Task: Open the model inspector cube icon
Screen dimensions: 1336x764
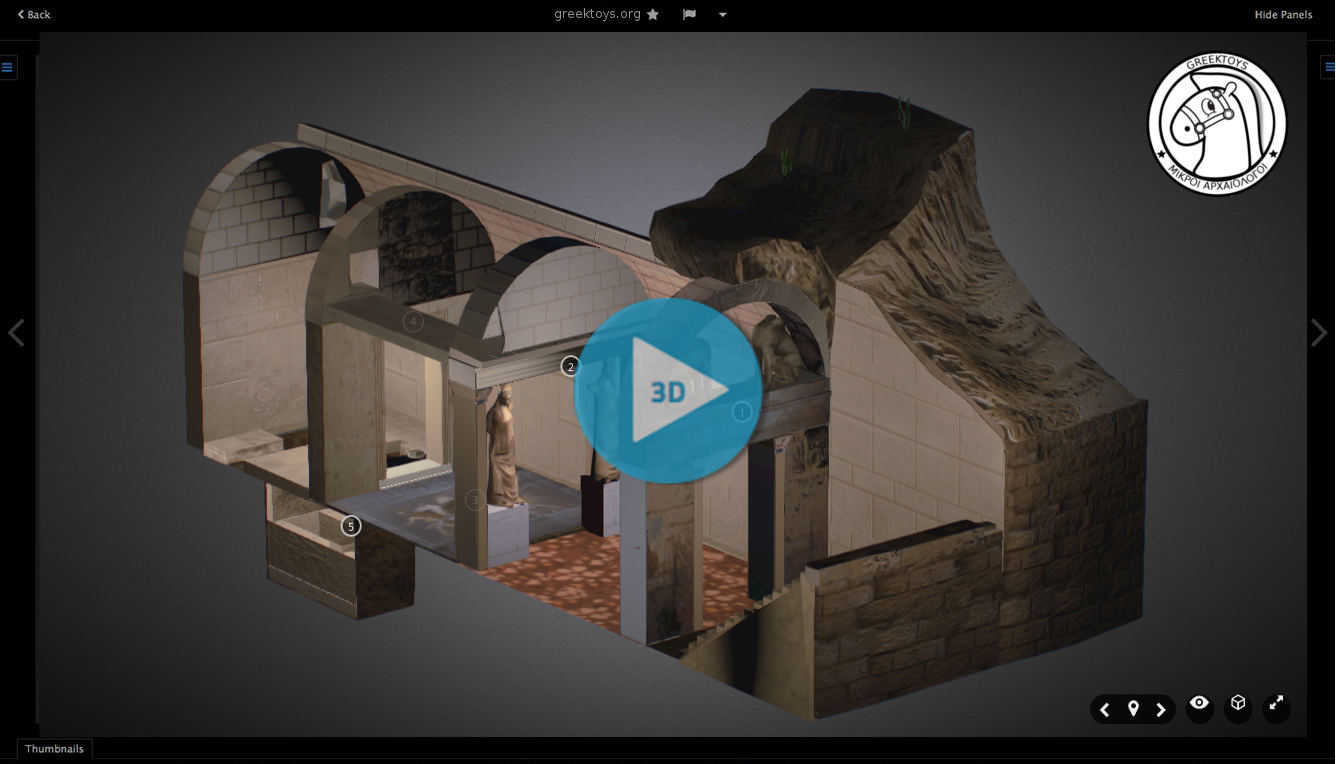Action: (x=1238, y=704)
